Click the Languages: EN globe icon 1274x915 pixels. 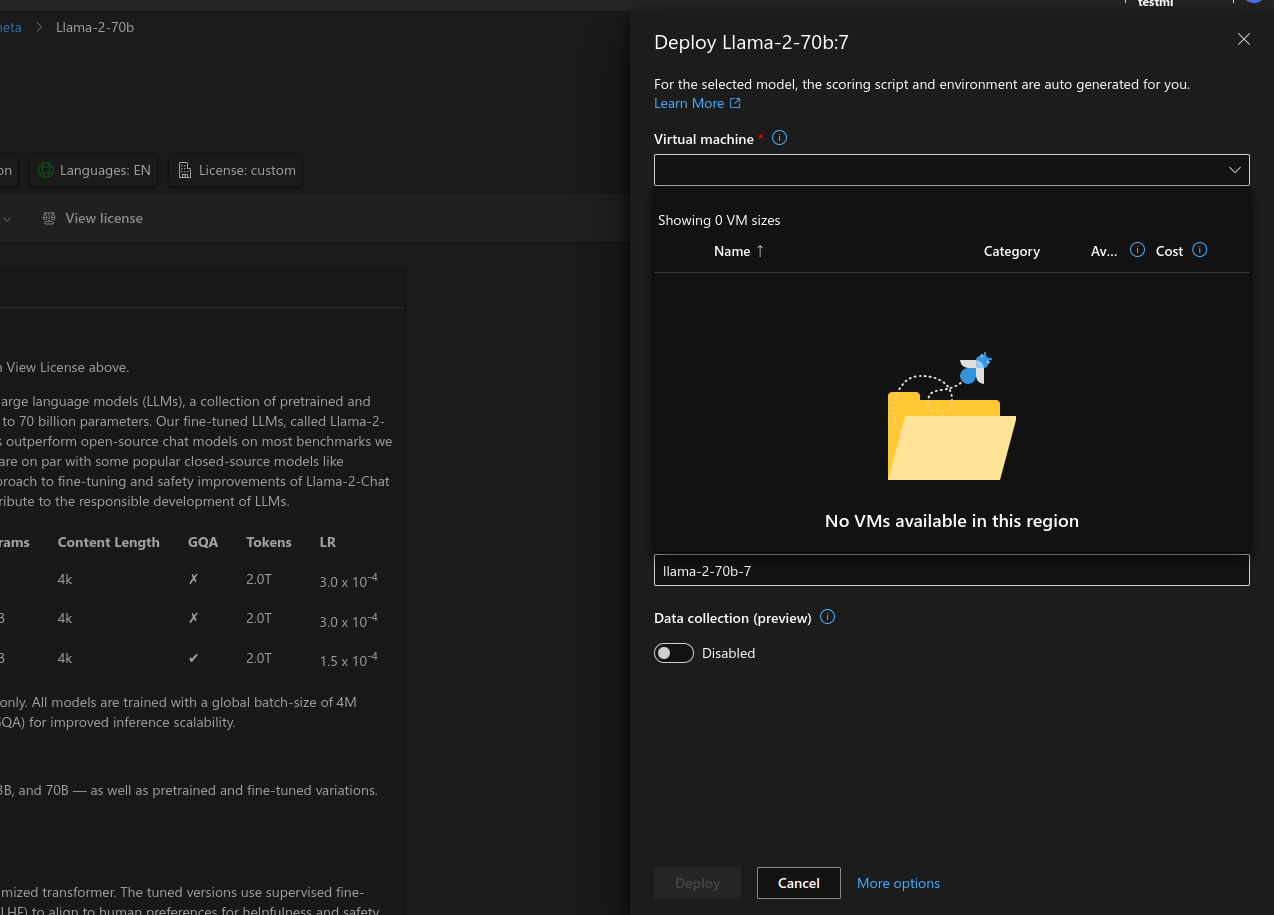pyautogui.click(x=46, y=170)
